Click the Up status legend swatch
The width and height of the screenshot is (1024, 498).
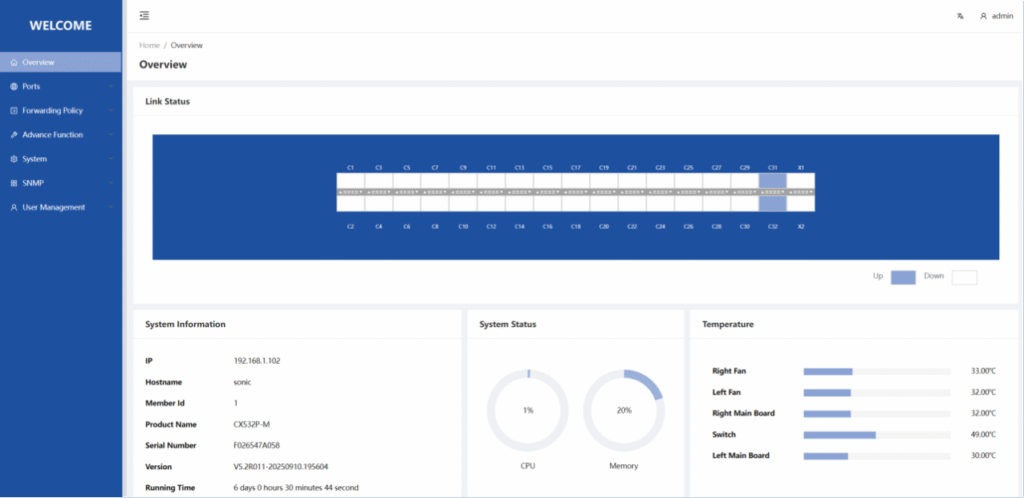tap(903, 277)
